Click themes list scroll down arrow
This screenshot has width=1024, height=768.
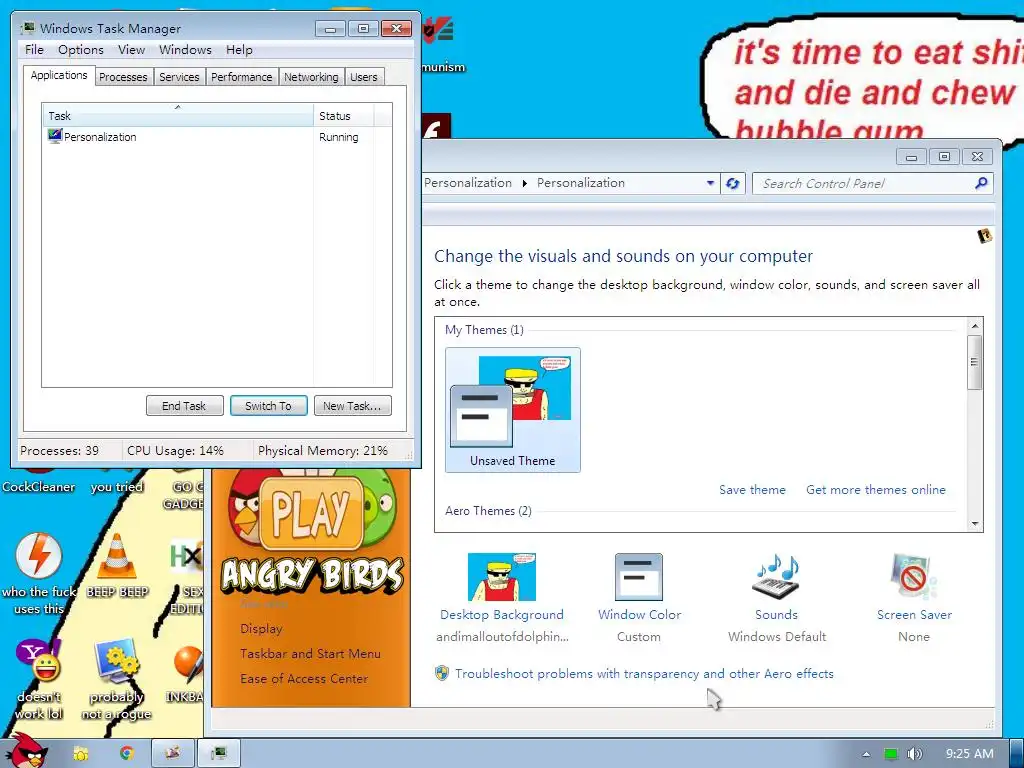[974, 524]
